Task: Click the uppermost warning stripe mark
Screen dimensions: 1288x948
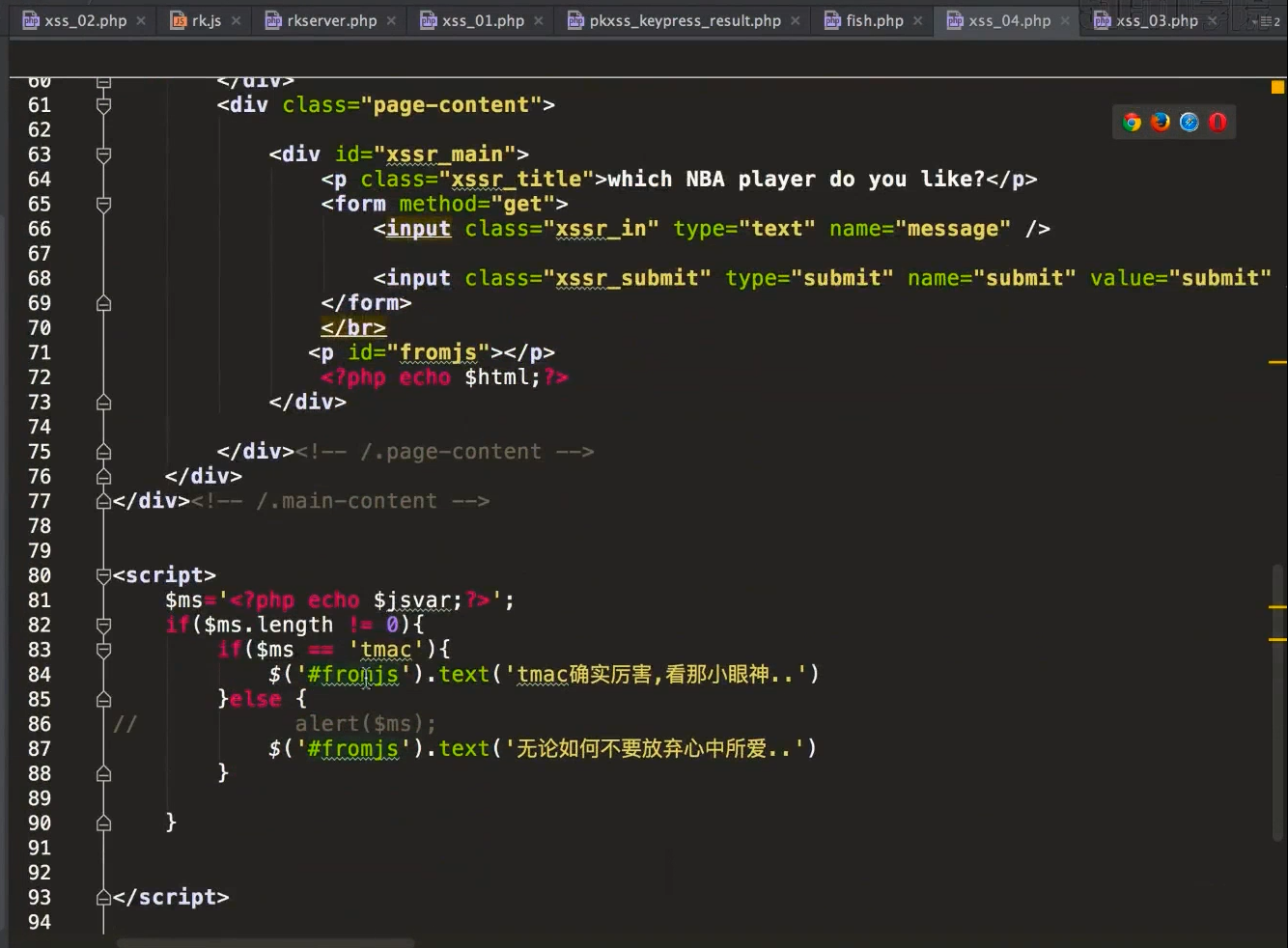Action: click(x=1277, y=362)
